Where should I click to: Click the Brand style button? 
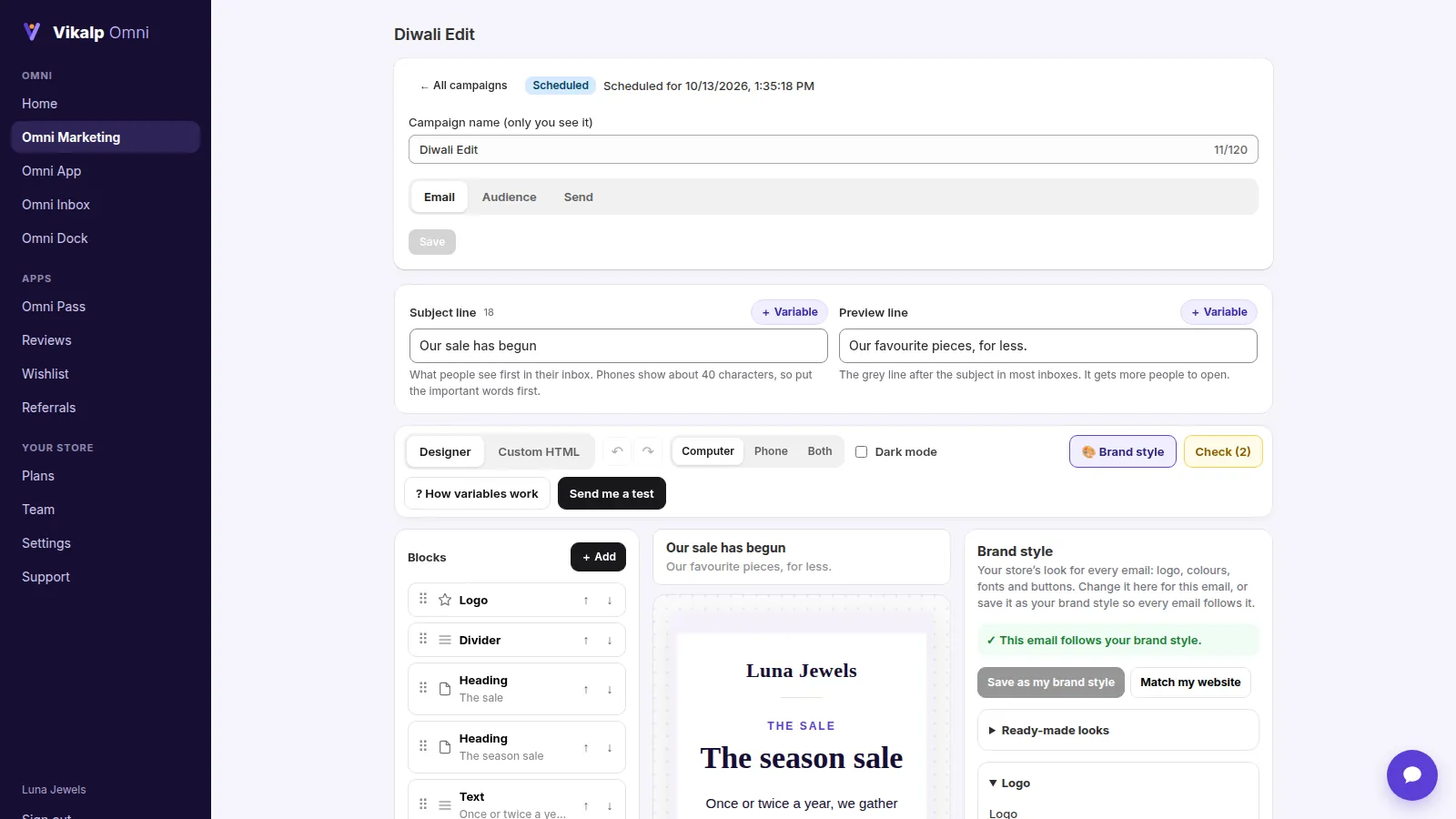[1123, 452]
